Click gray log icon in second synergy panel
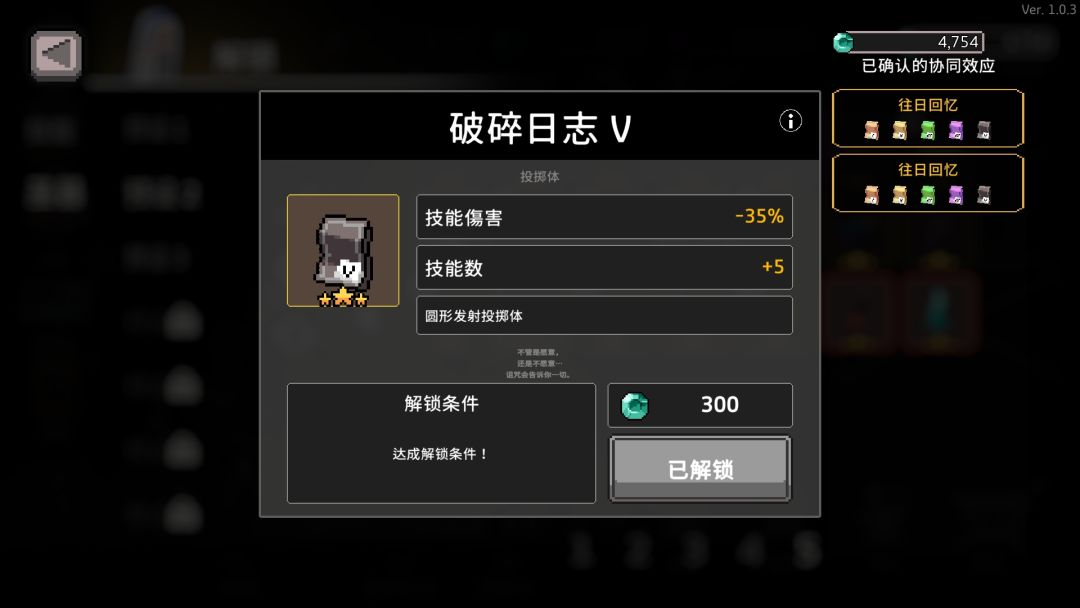Image resolution: width=1080 pixels, height=608 pixels. tap(984, 195)
